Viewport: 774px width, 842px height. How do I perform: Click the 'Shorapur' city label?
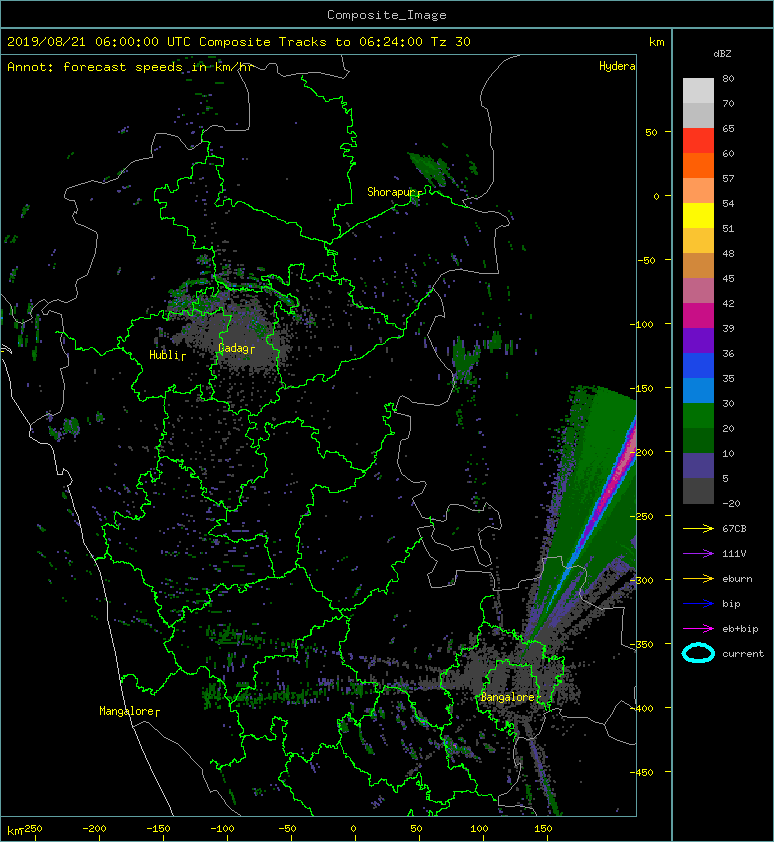(x=392, y=192)
